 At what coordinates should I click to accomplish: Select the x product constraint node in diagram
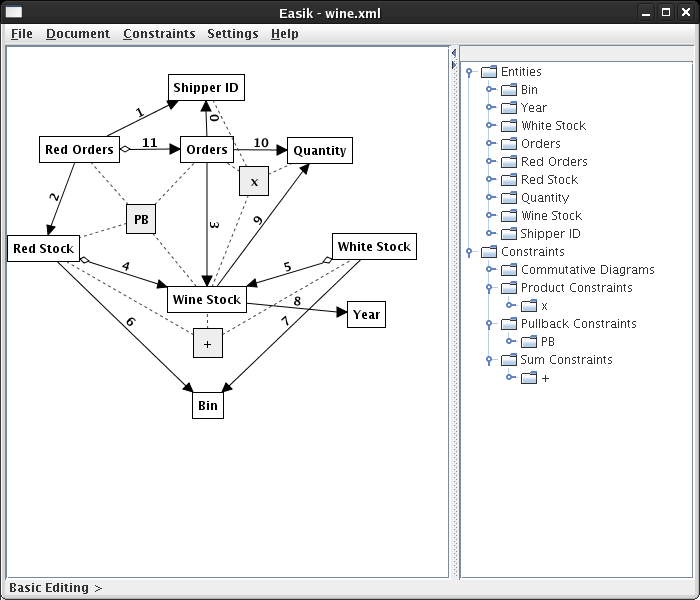254,181
